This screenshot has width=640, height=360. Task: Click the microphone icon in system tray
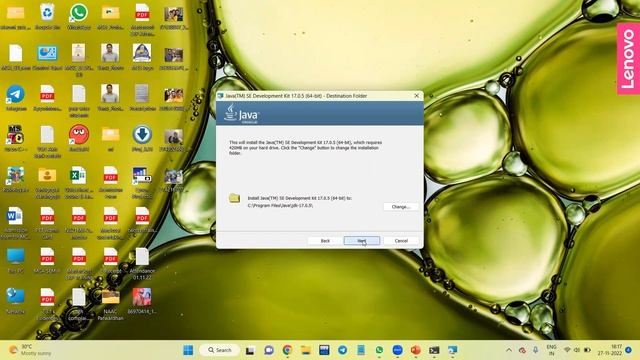tap(536, 350)
